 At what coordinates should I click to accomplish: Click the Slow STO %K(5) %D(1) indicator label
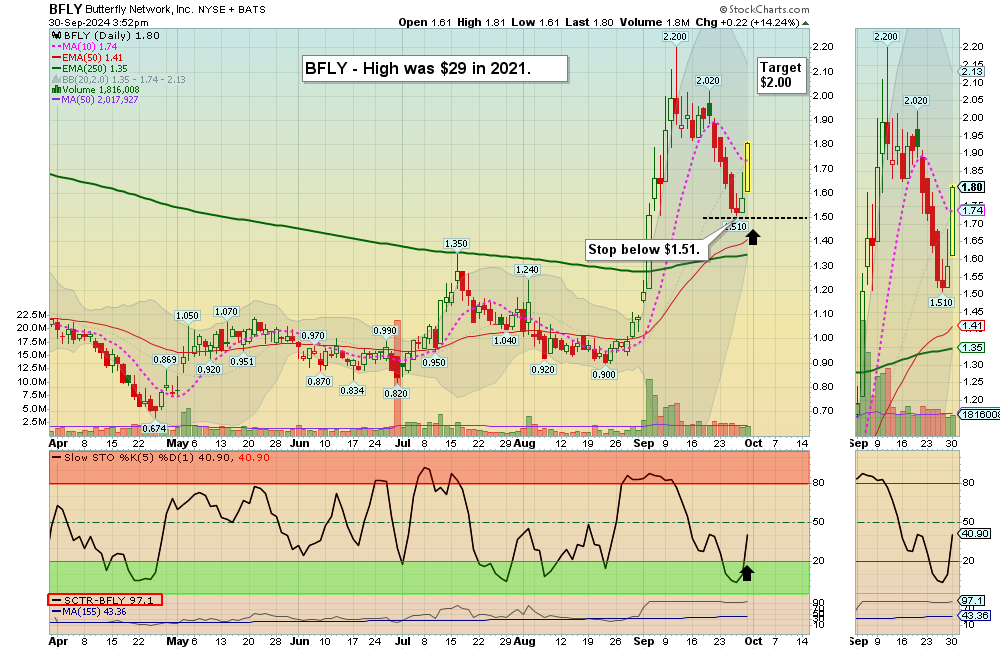[161, 458]
